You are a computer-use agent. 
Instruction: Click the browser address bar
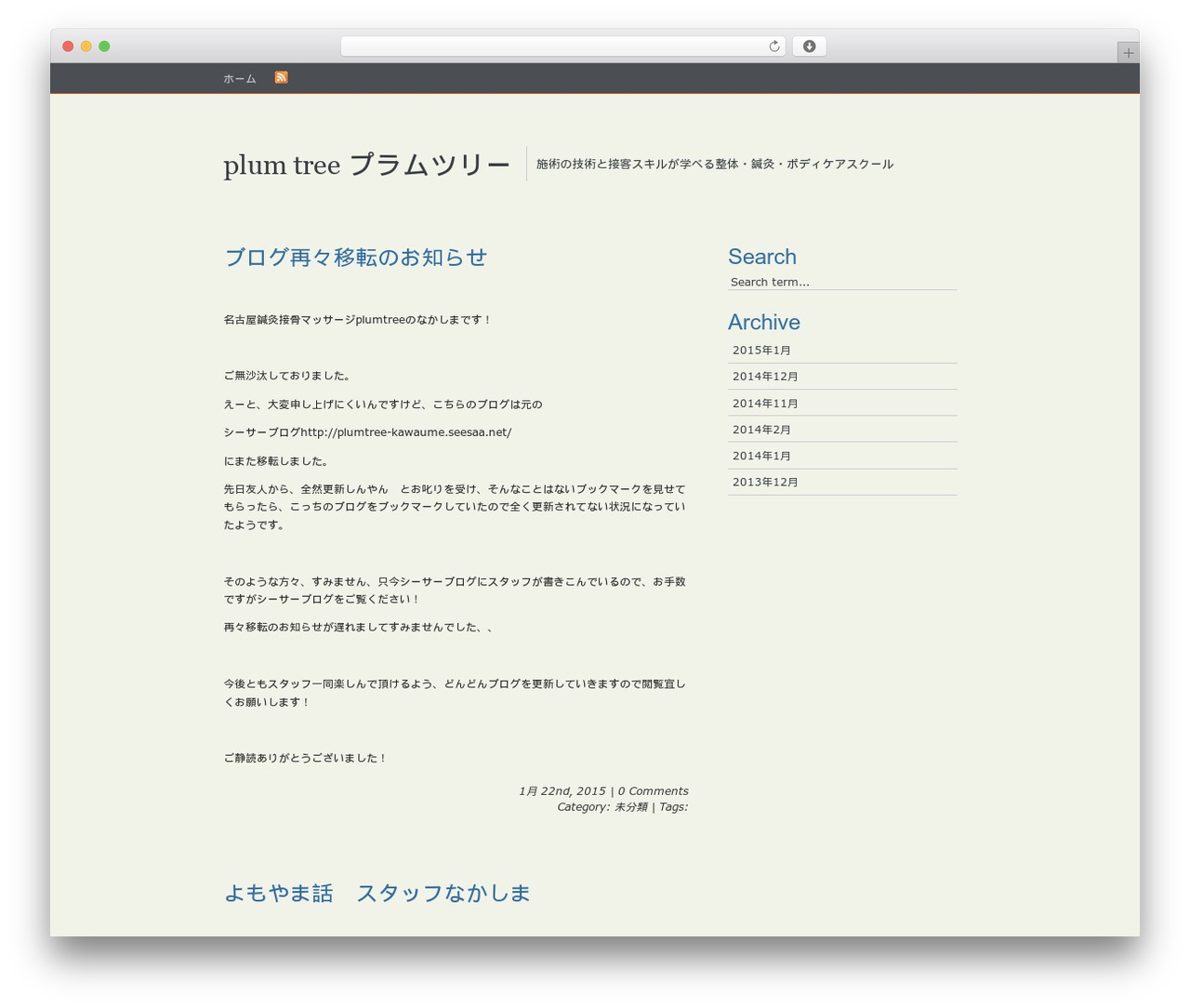coord(562,46)
